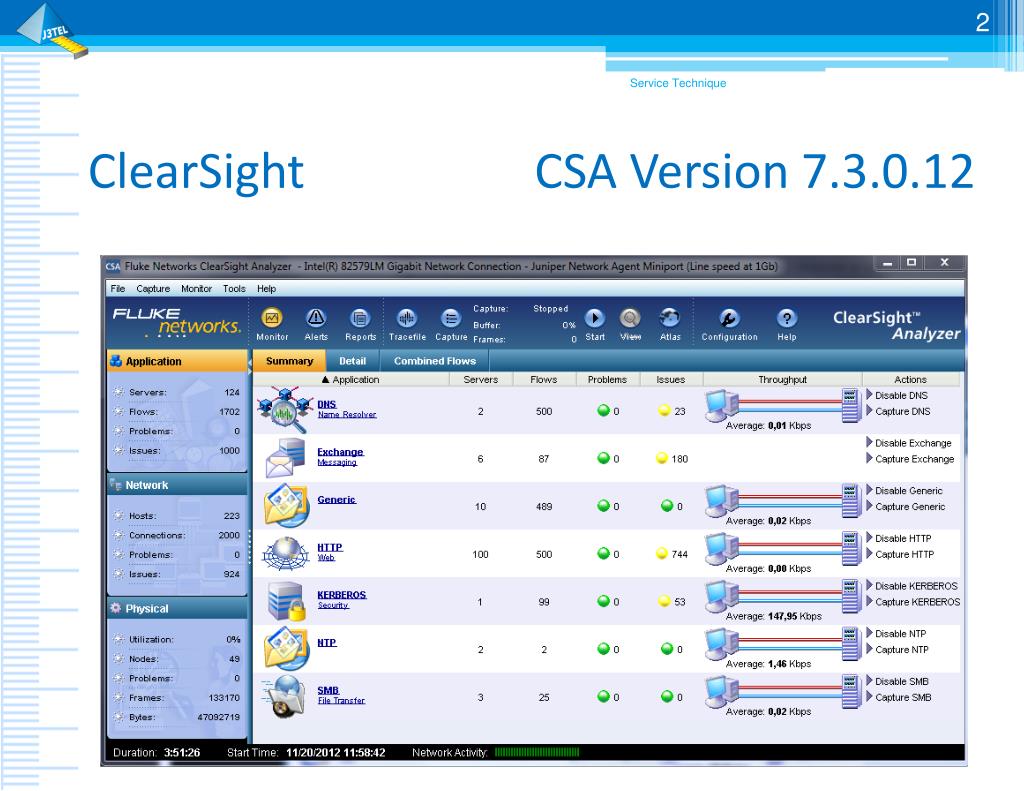The image size is (1024, 791).
Task: Click the CSA title bar icon
Action: (113, 266)
